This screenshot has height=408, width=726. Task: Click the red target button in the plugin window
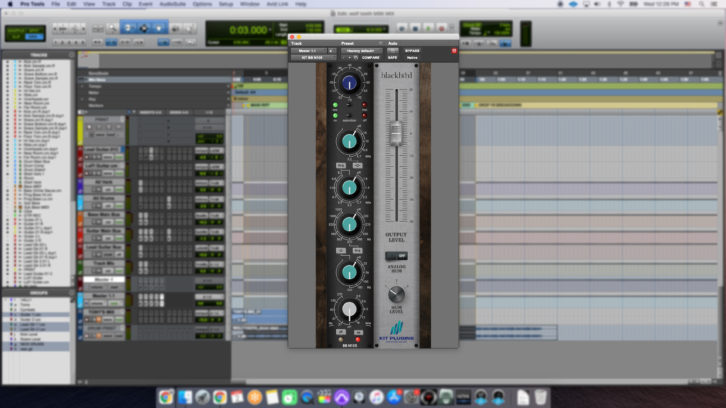[454, 51]
